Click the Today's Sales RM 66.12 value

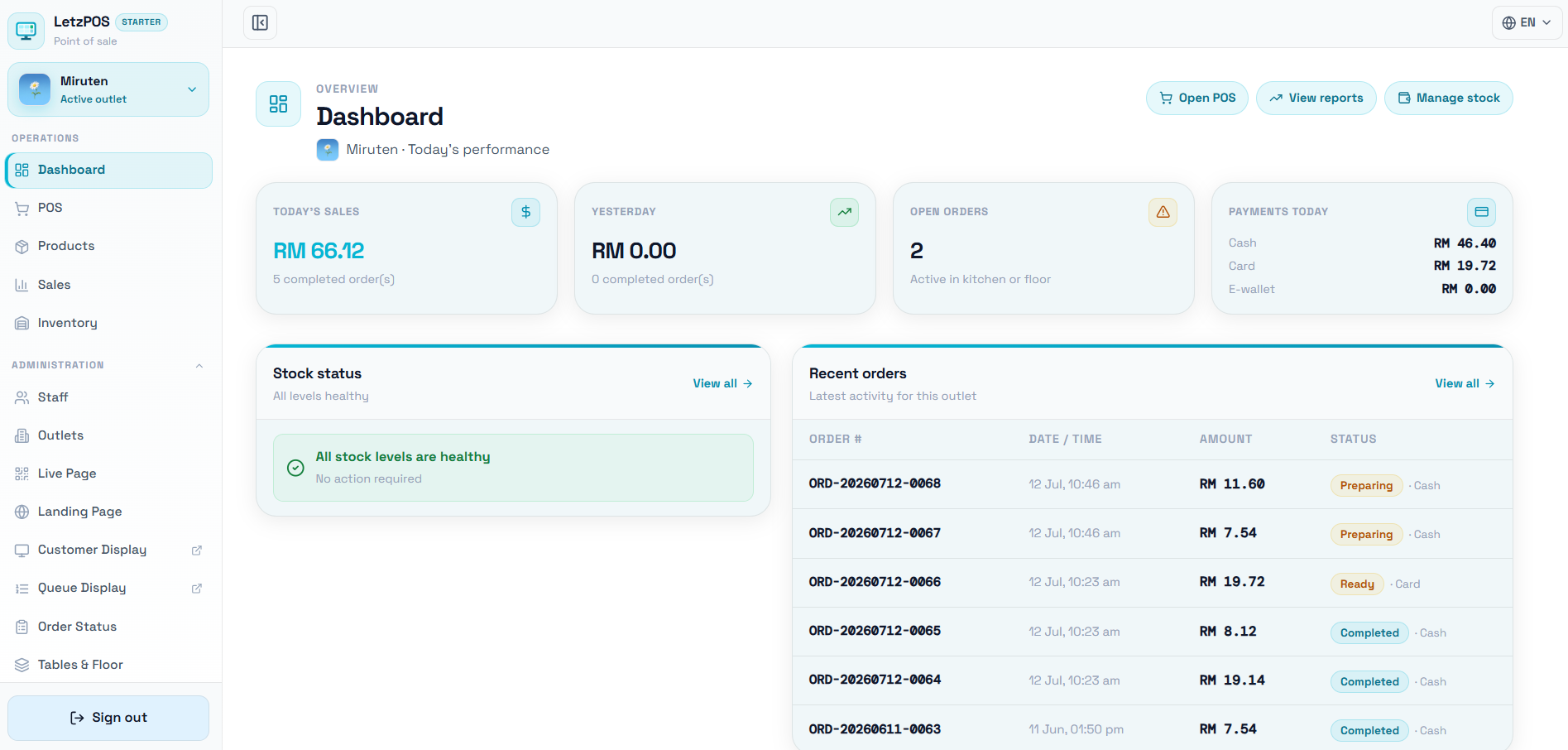coord(319,251)
